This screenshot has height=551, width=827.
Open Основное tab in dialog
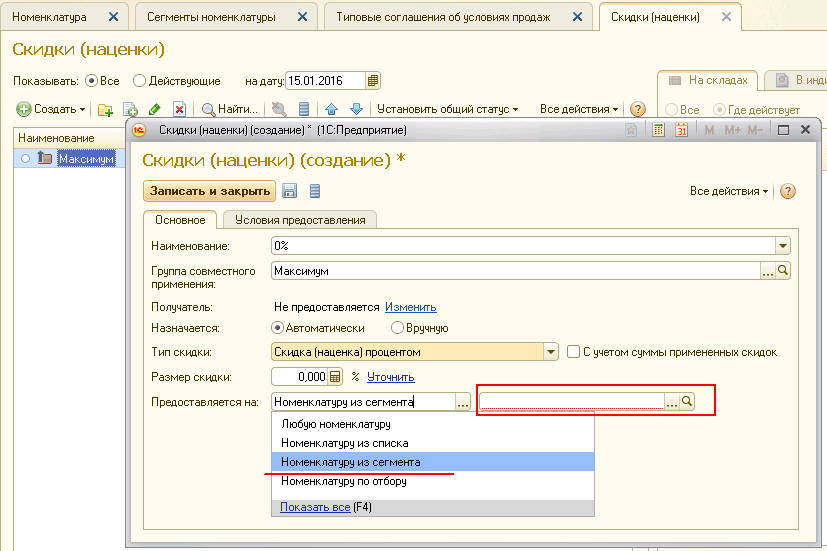point(180,220)
